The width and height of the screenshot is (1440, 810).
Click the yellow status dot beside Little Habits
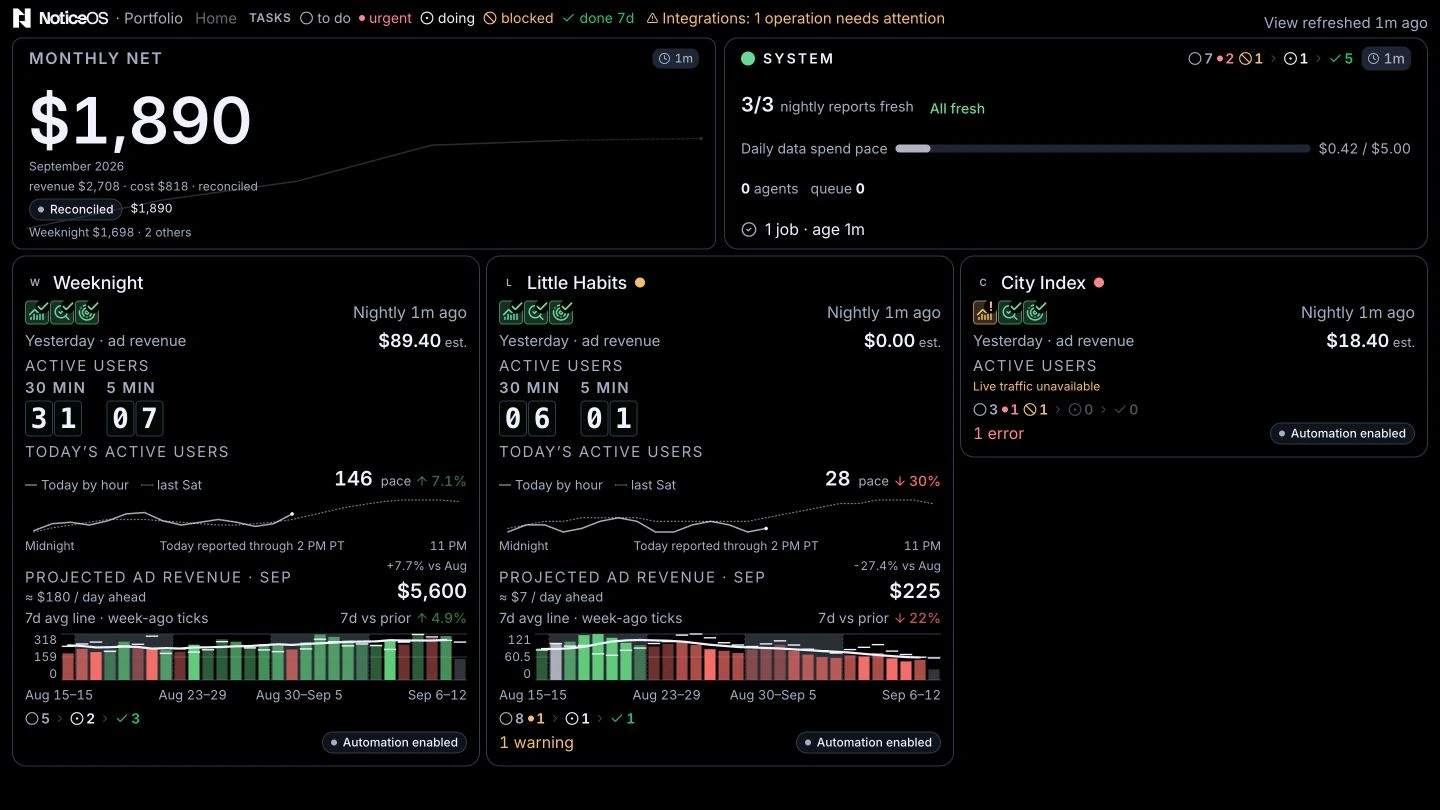(x=640, y=283)
